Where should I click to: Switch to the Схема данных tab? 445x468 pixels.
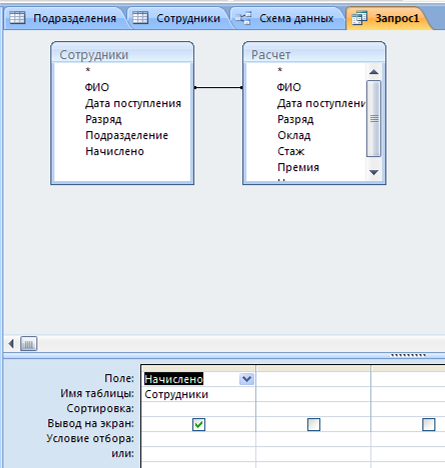point(287,18)
